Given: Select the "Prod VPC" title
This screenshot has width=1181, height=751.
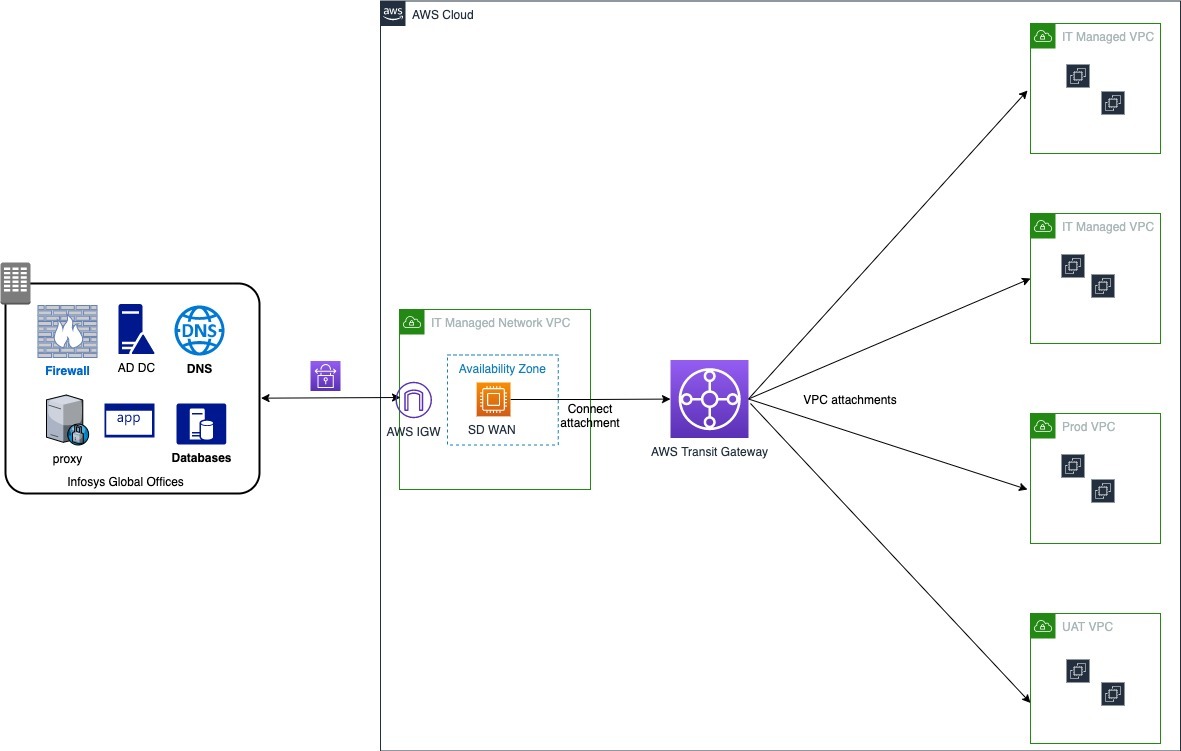Looking at the screenshot, I should click(x=1088, y=426).
